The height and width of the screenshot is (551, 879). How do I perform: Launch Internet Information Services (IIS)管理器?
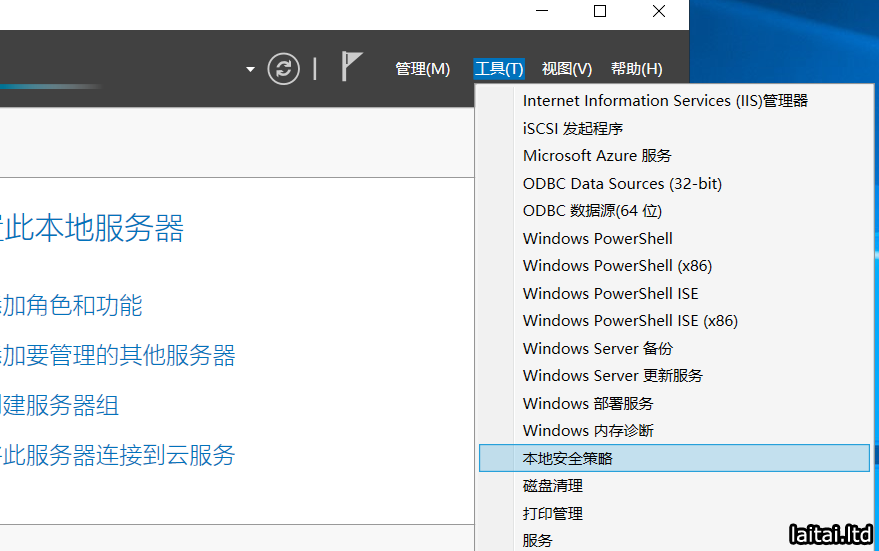664,101
